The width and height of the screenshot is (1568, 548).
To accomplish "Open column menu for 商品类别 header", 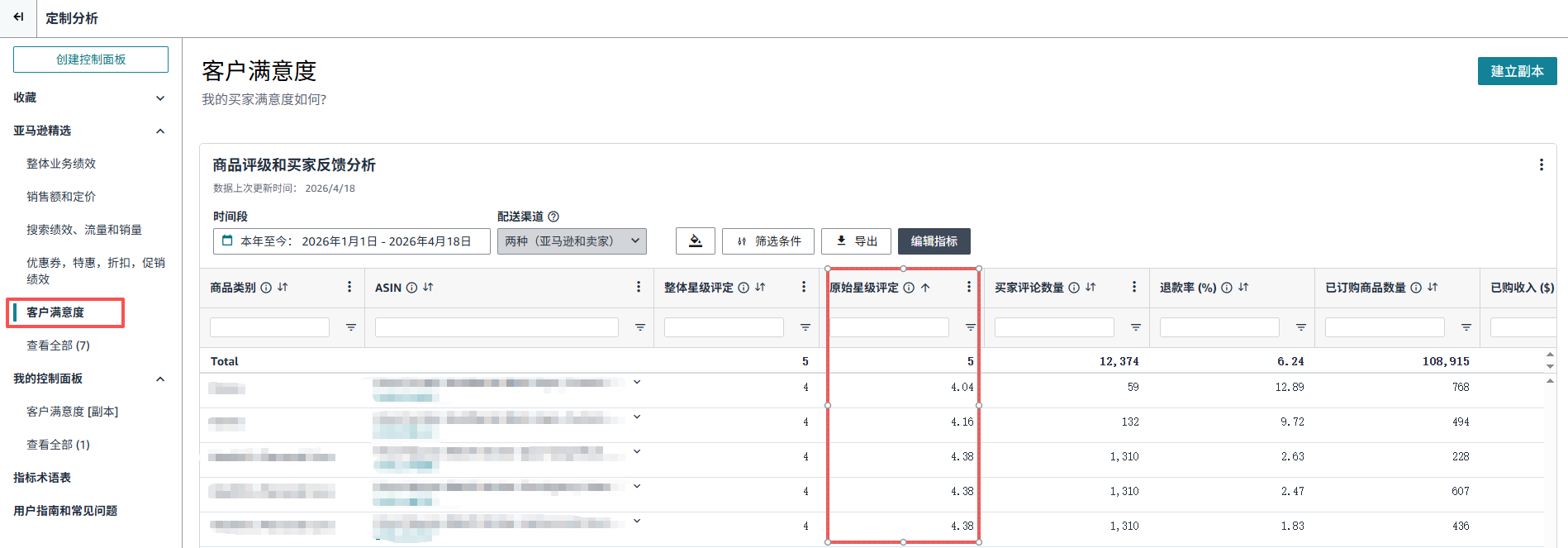I will pos(349,288).
